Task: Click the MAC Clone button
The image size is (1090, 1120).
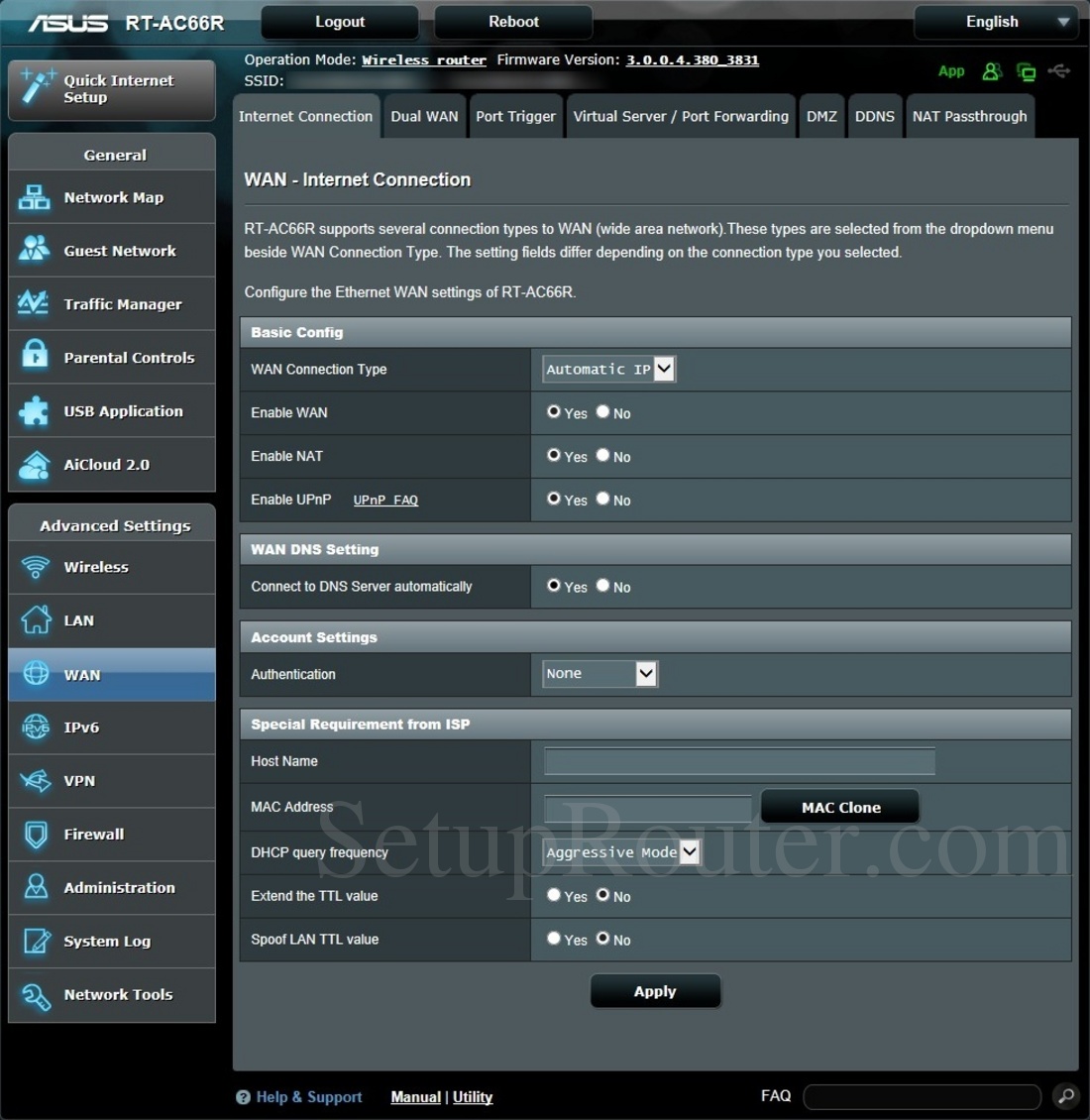Action: 840,807
